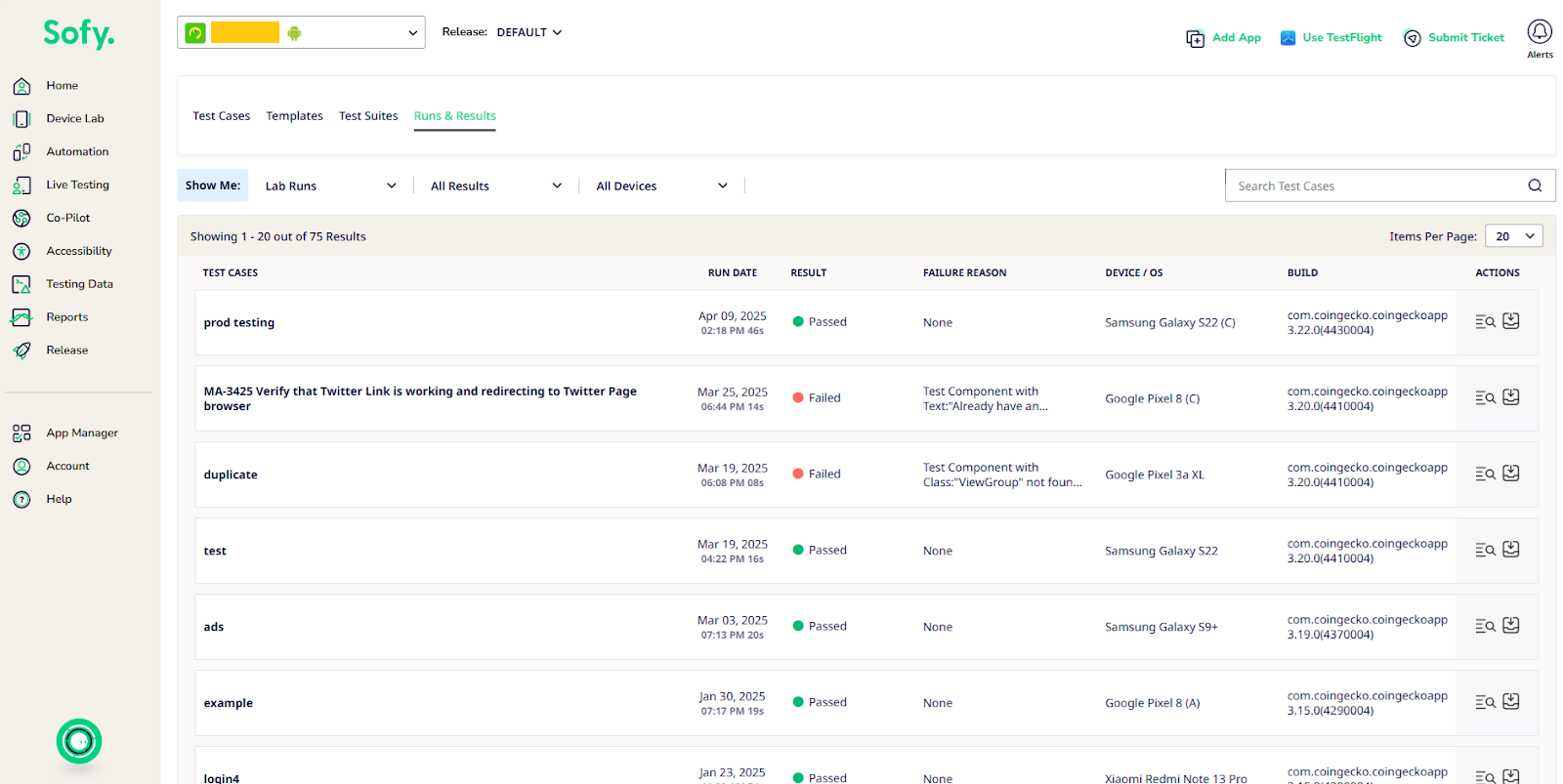Expand the Release DEFAULT dropdown
The height and width of the screenshot is (784, 1563).
529,32
